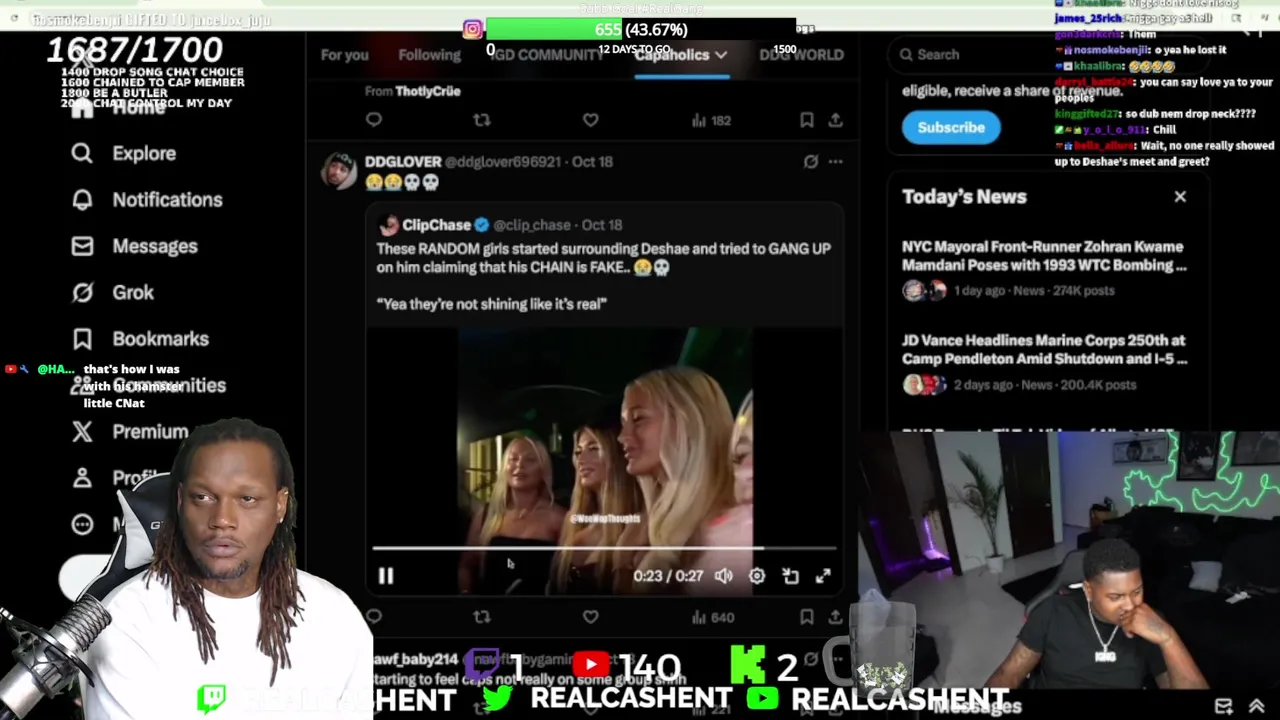View analytics showing 182 views

(x=711, y=120)
